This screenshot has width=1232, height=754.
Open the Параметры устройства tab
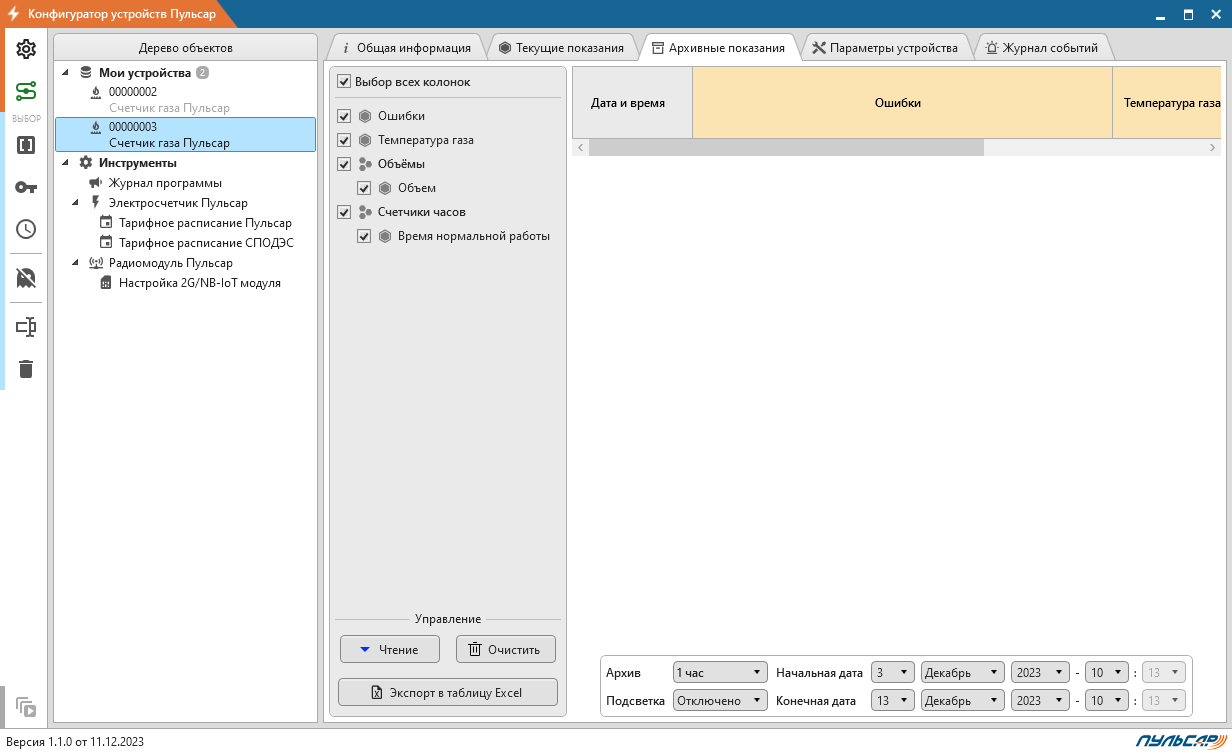tap(886, 48)
